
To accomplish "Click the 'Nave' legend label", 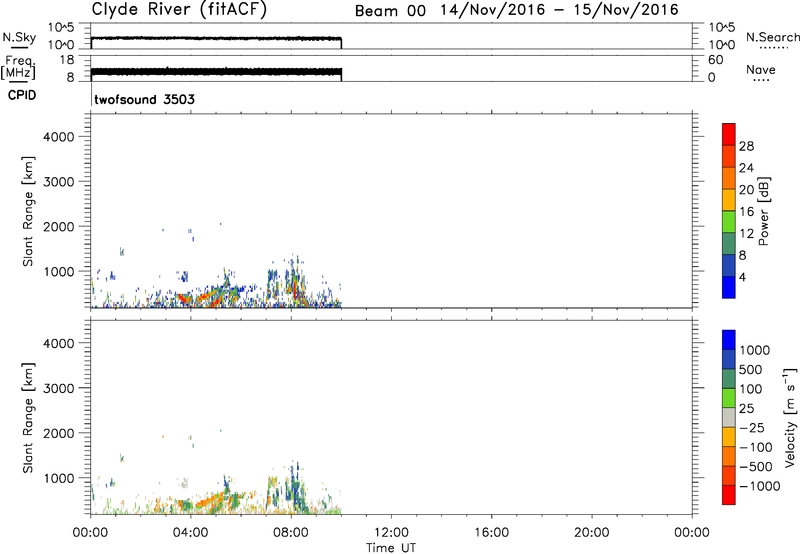I will 761,69.
